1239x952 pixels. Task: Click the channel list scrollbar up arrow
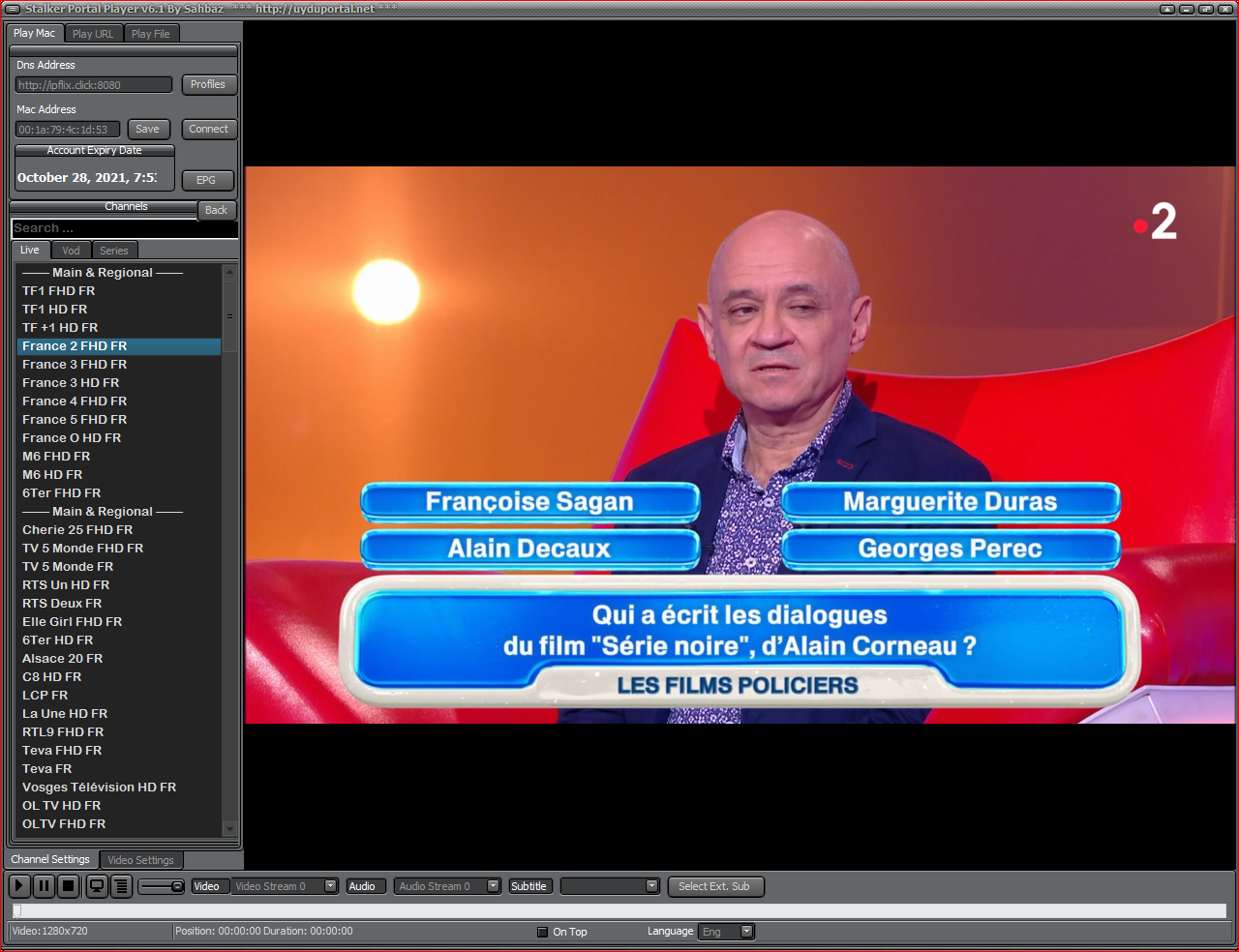pos(229,272)
